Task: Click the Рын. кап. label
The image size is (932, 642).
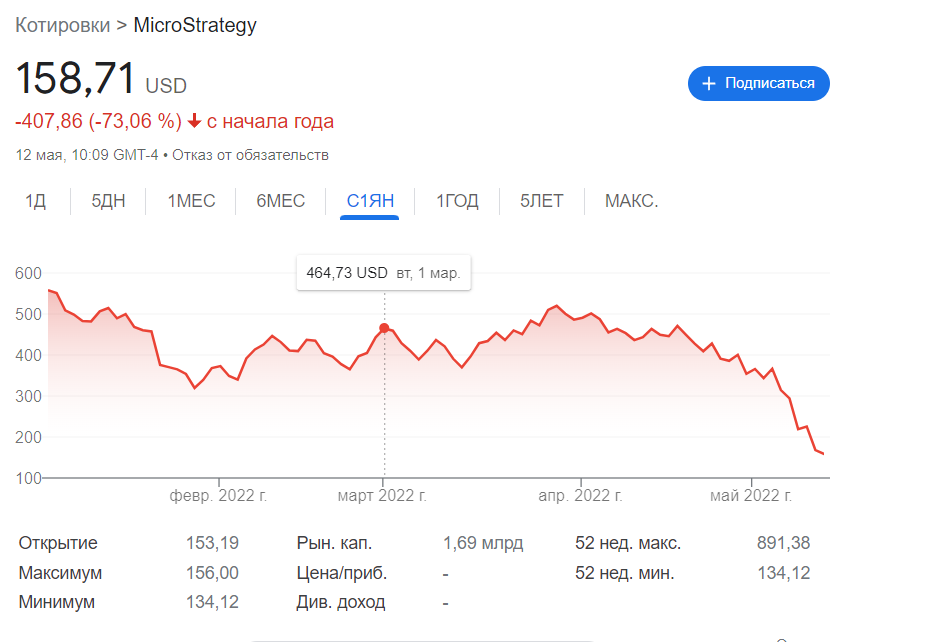Action: [334, 543]
